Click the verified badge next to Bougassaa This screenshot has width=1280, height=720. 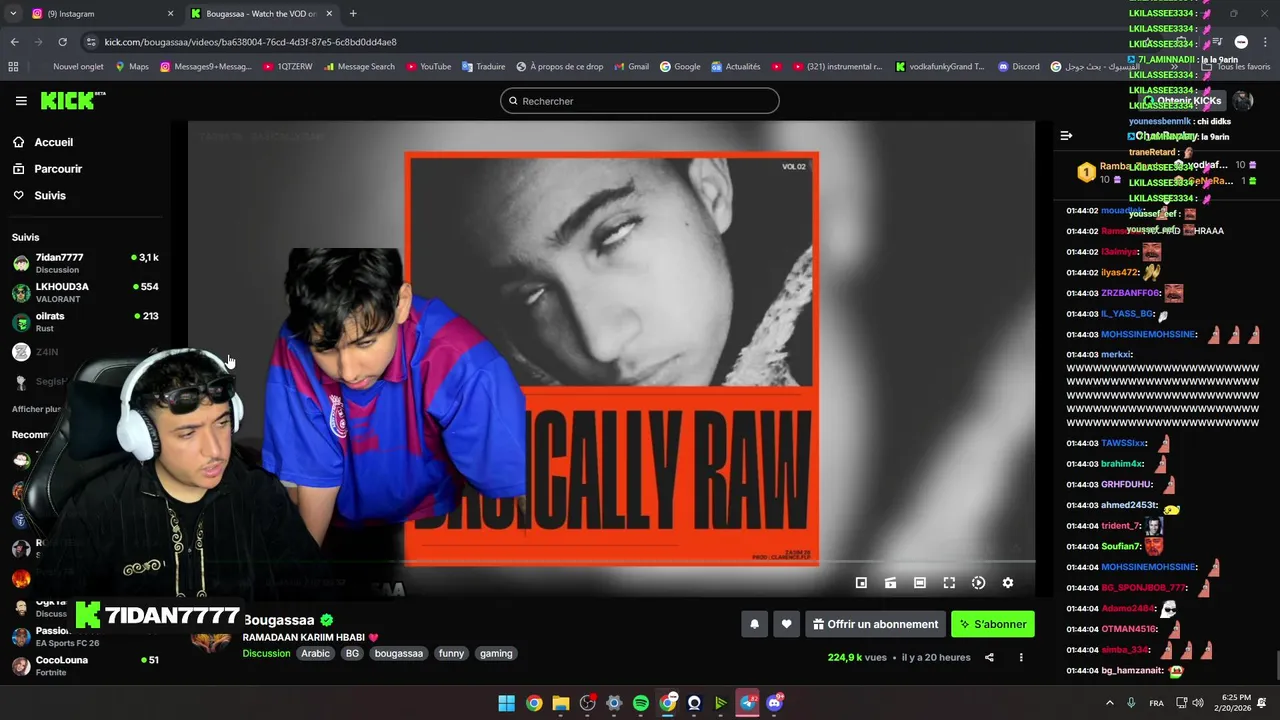327,620
